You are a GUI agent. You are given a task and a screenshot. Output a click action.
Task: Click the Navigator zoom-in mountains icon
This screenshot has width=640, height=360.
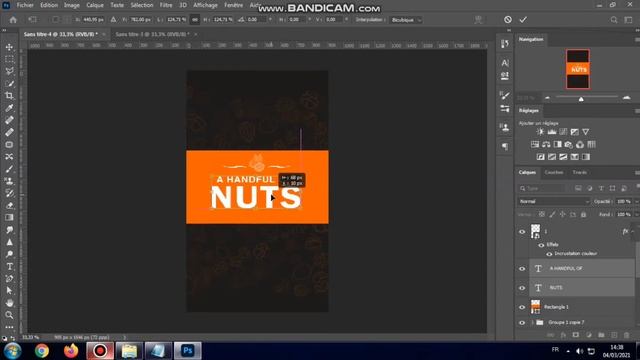tap(627, 98)
